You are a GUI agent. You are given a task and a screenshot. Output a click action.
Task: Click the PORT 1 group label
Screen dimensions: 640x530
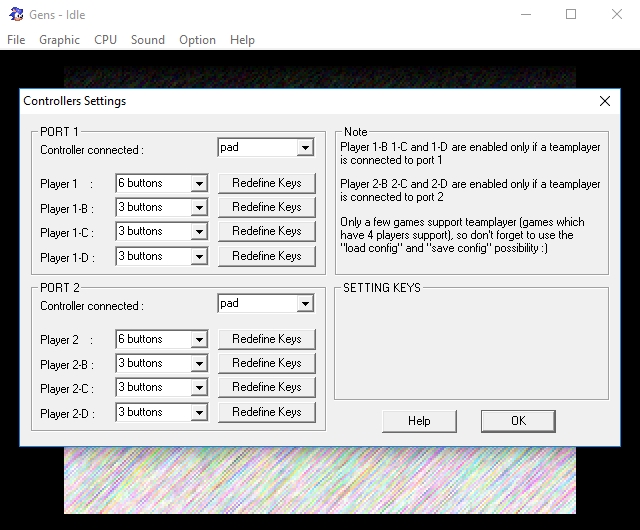point(59,132)
